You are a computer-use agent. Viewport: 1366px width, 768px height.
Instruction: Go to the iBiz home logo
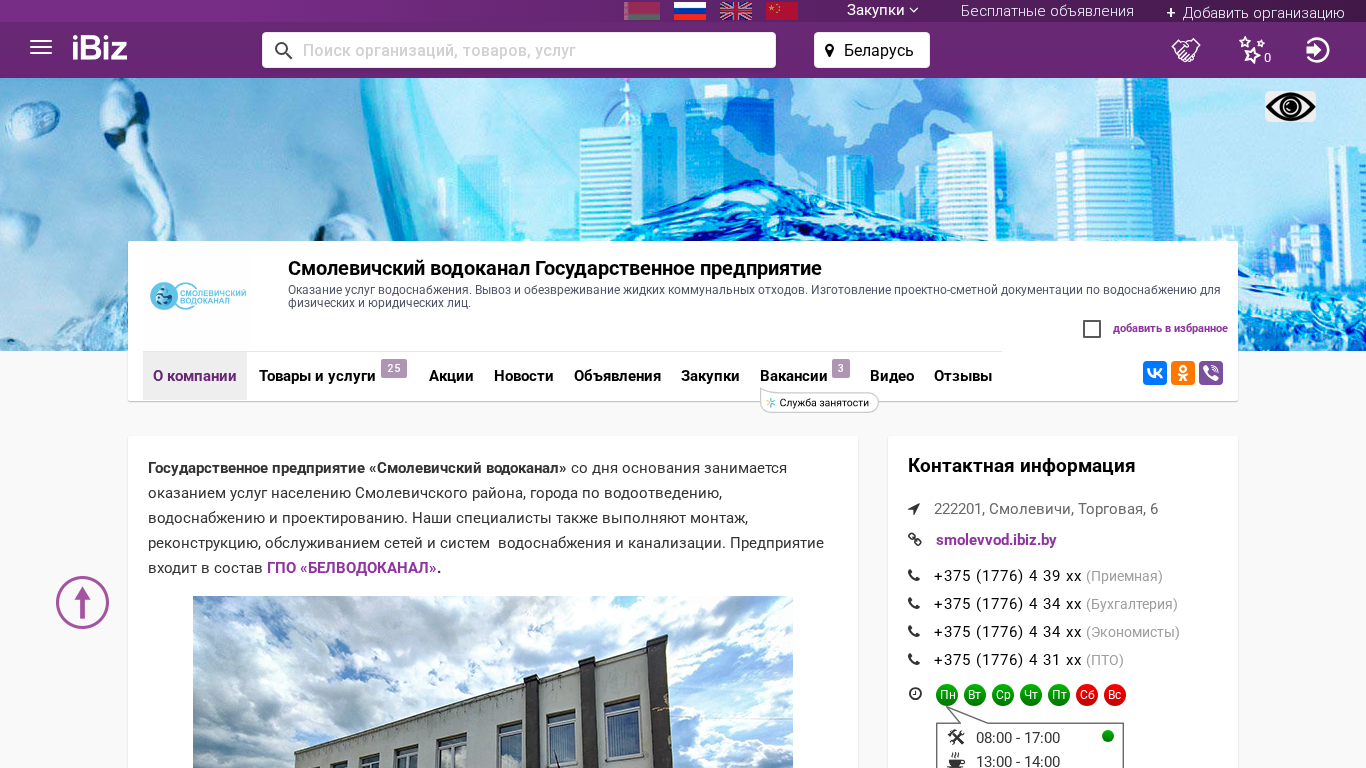point(100,48)
